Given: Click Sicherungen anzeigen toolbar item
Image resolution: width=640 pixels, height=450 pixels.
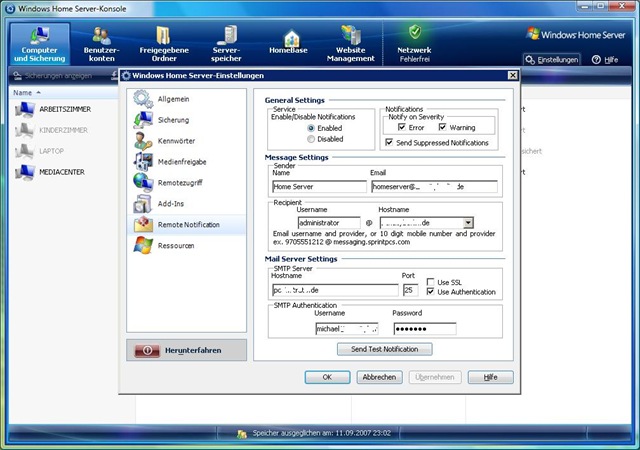Looking at the screenshot, I should (53, 76).
